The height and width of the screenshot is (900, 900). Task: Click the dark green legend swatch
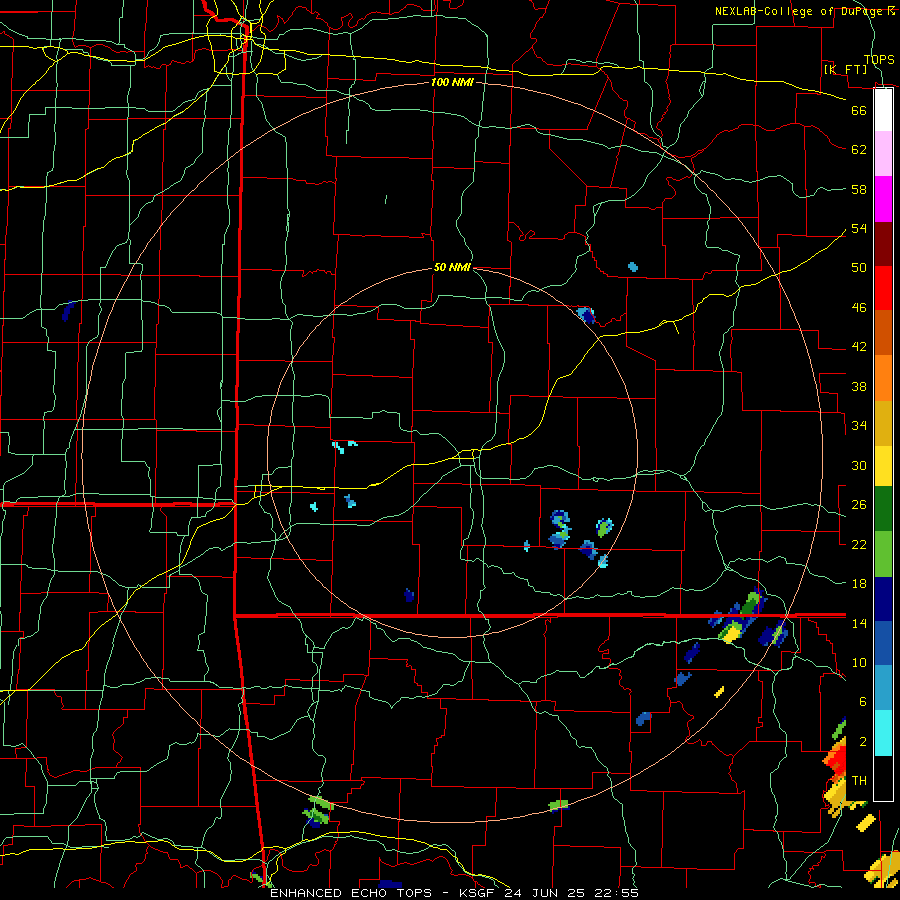click(883, 509)
